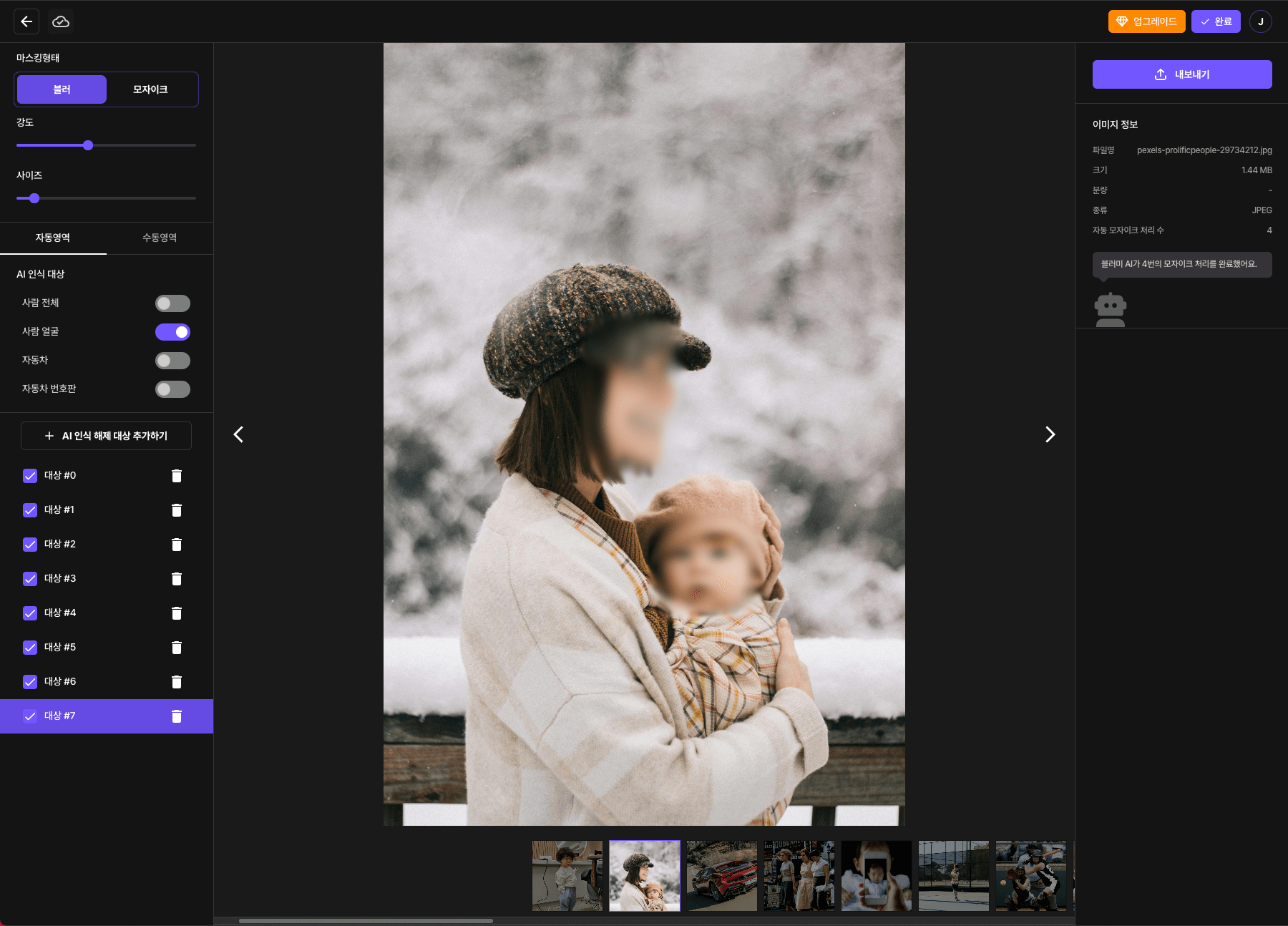The height and width of the screenshot is (926, 1288).
Task: Delete 대상 #0 with trash icon
Action: [x=177, y=475]
